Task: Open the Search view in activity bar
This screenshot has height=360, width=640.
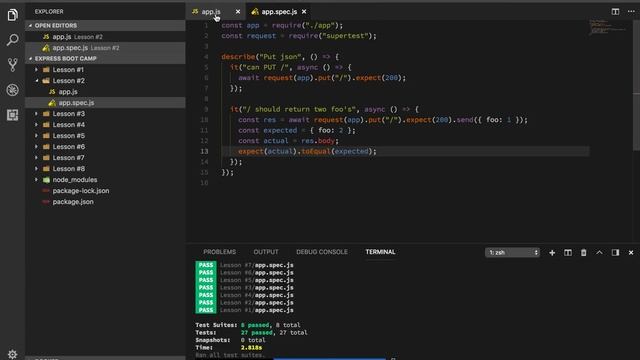Action: (x=12, y=40)
